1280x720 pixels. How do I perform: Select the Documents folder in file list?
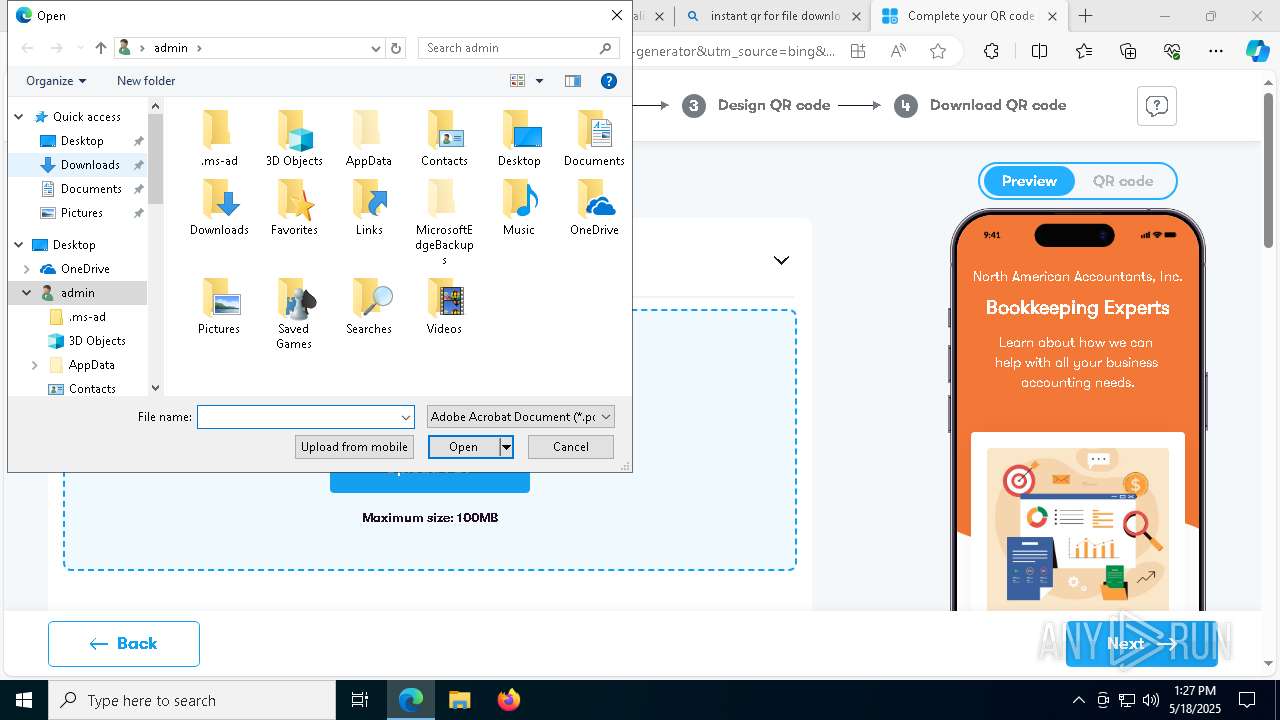point(594,139)
